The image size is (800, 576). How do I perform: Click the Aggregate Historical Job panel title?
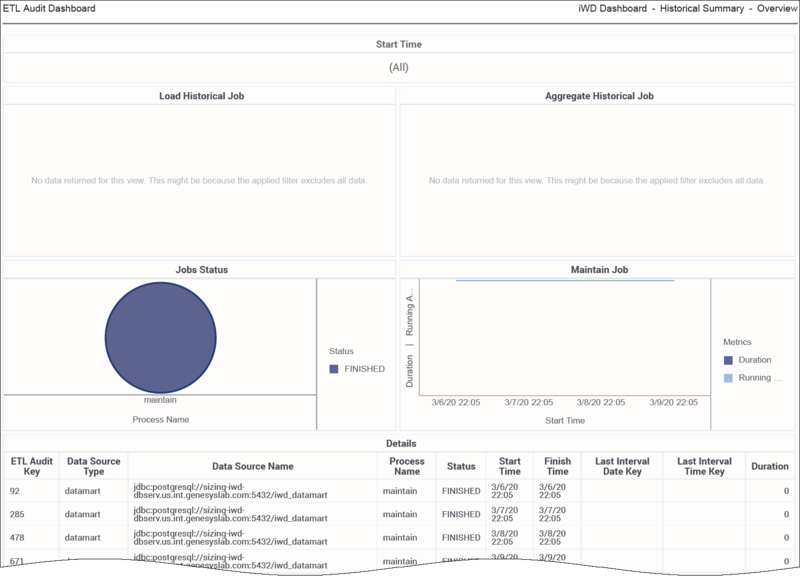click(x=599, y=96)
